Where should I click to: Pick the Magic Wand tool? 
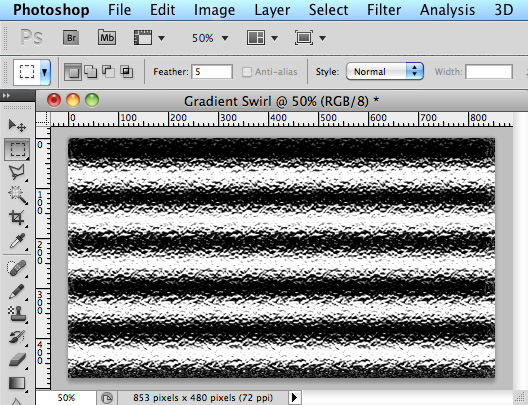click(x=17, y=195)
